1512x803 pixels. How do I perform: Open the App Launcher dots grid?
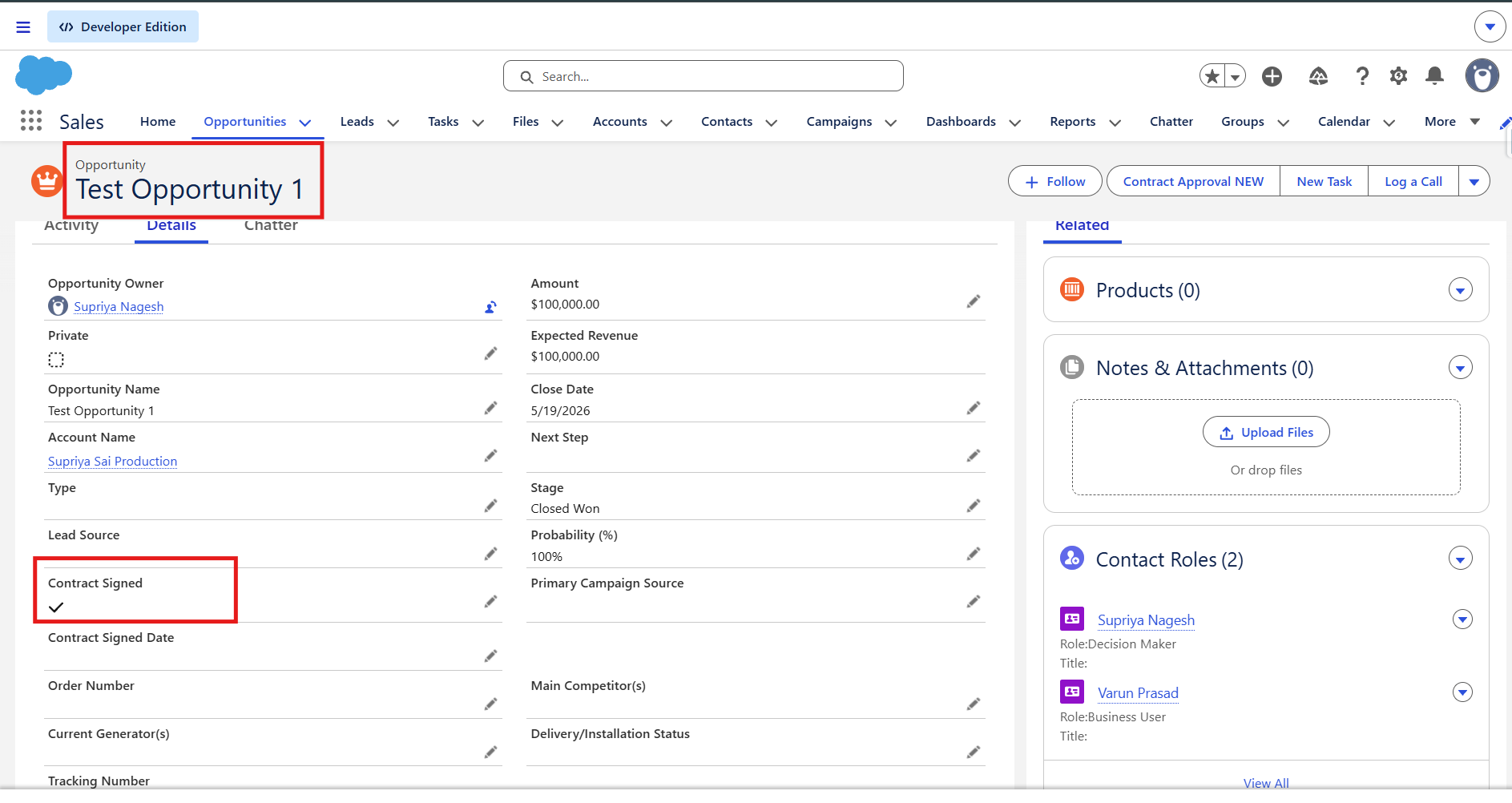tap(31, 121)
